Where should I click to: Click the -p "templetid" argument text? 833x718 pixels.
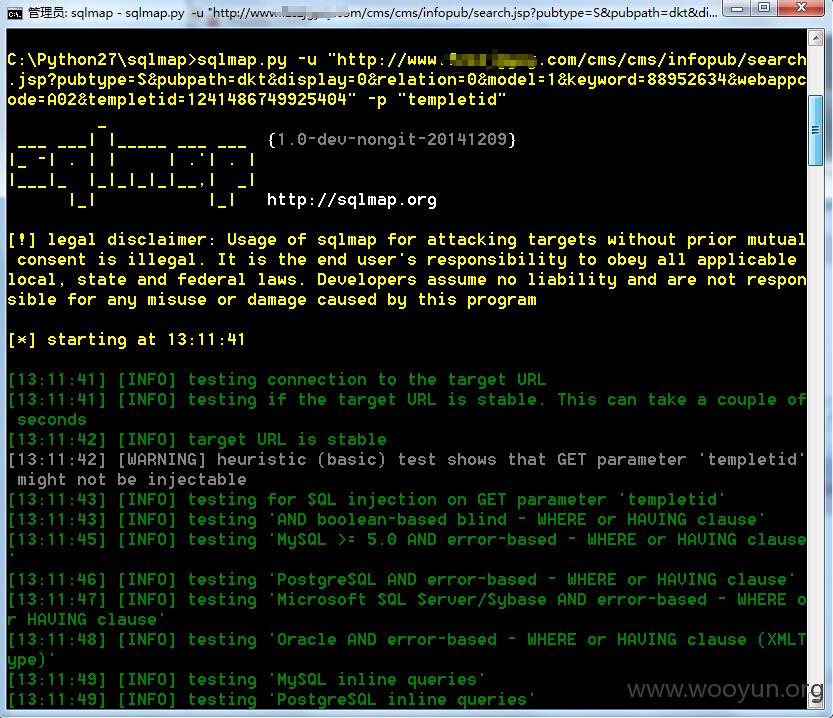click(x=437, y=99)
